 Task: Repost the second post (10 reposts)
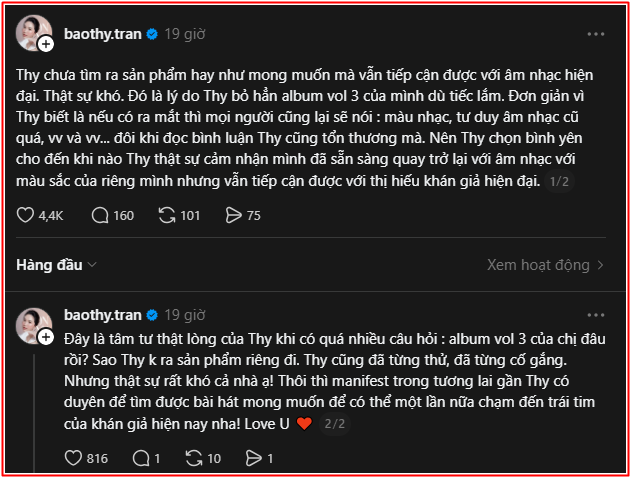[x=194, y=458]
